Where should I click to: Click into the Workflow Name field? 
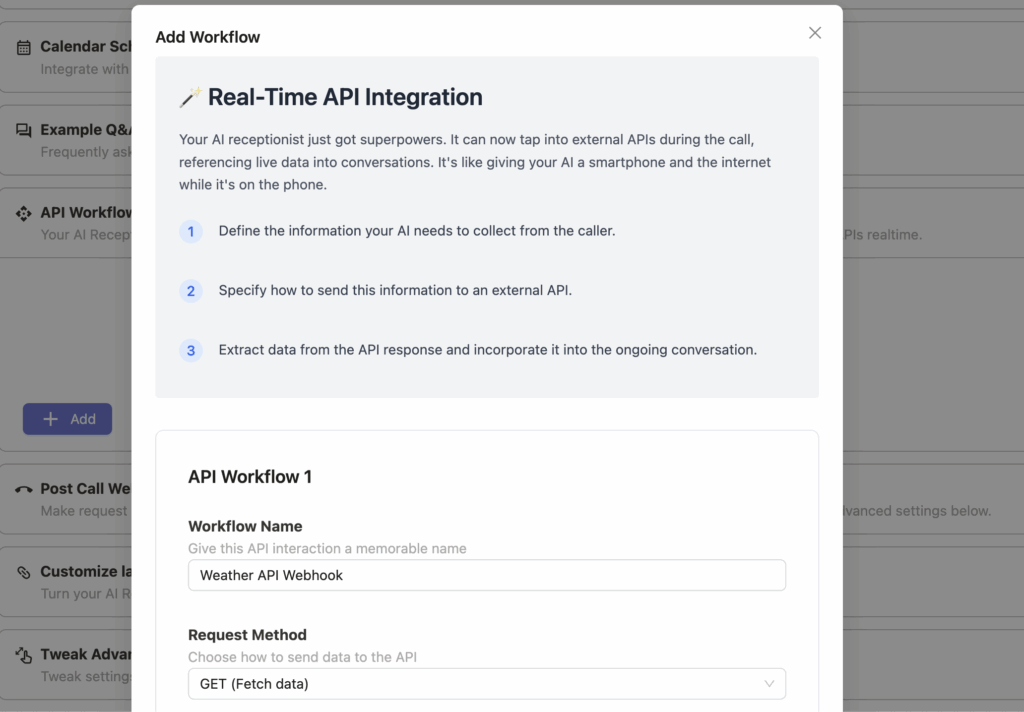[x=487, y=575]
